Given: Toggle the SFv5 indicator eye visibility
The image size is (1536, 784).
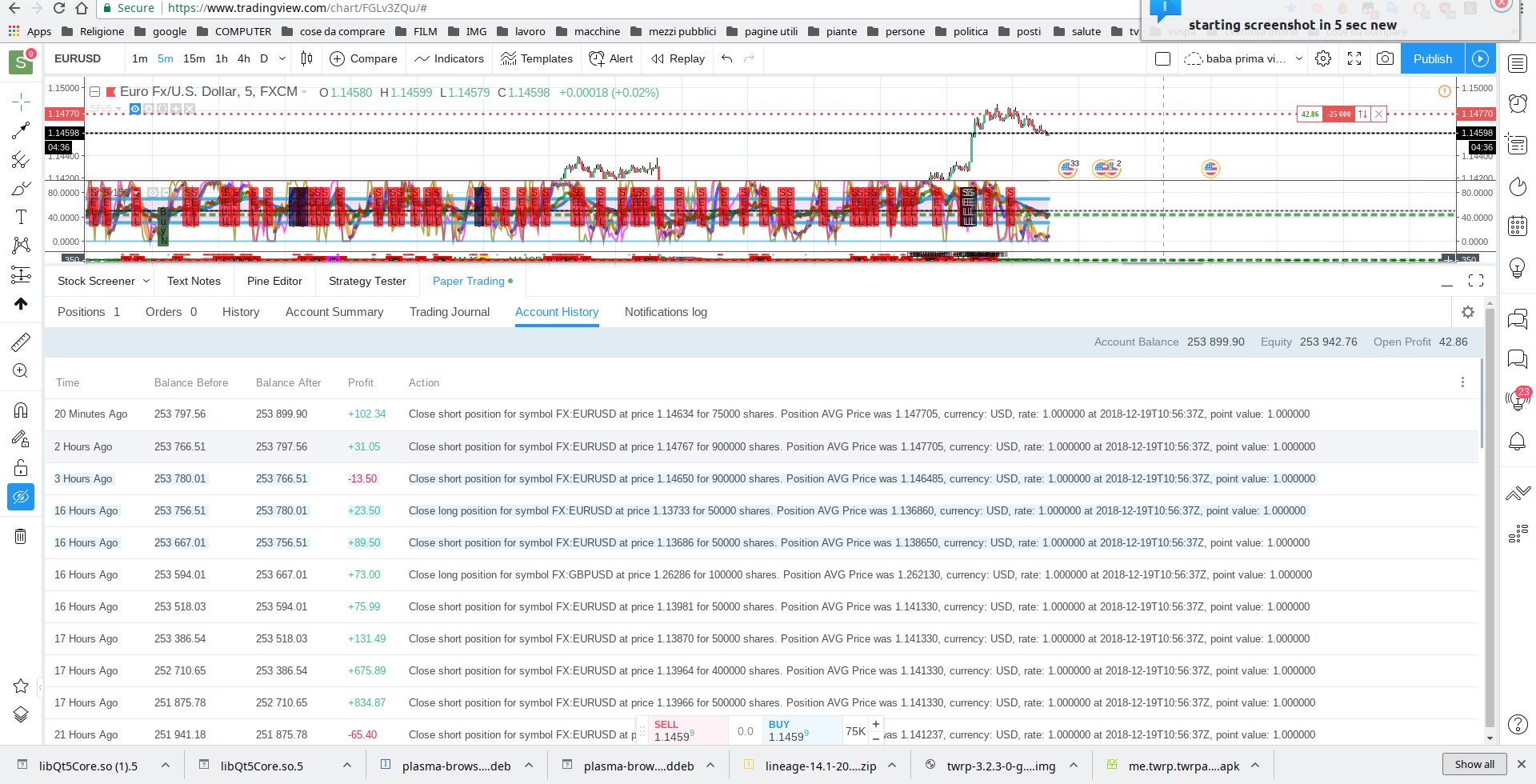Looking at the screenshot, I should point(135,109).
